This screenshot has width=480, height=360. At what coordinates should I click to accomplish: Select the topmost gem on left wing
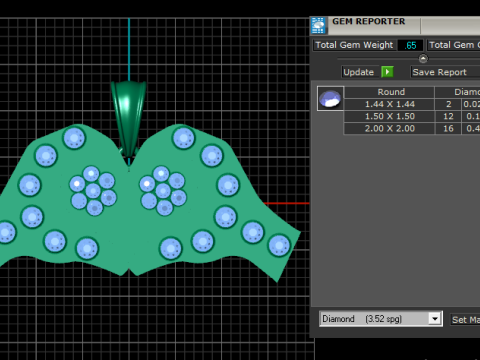74,138
